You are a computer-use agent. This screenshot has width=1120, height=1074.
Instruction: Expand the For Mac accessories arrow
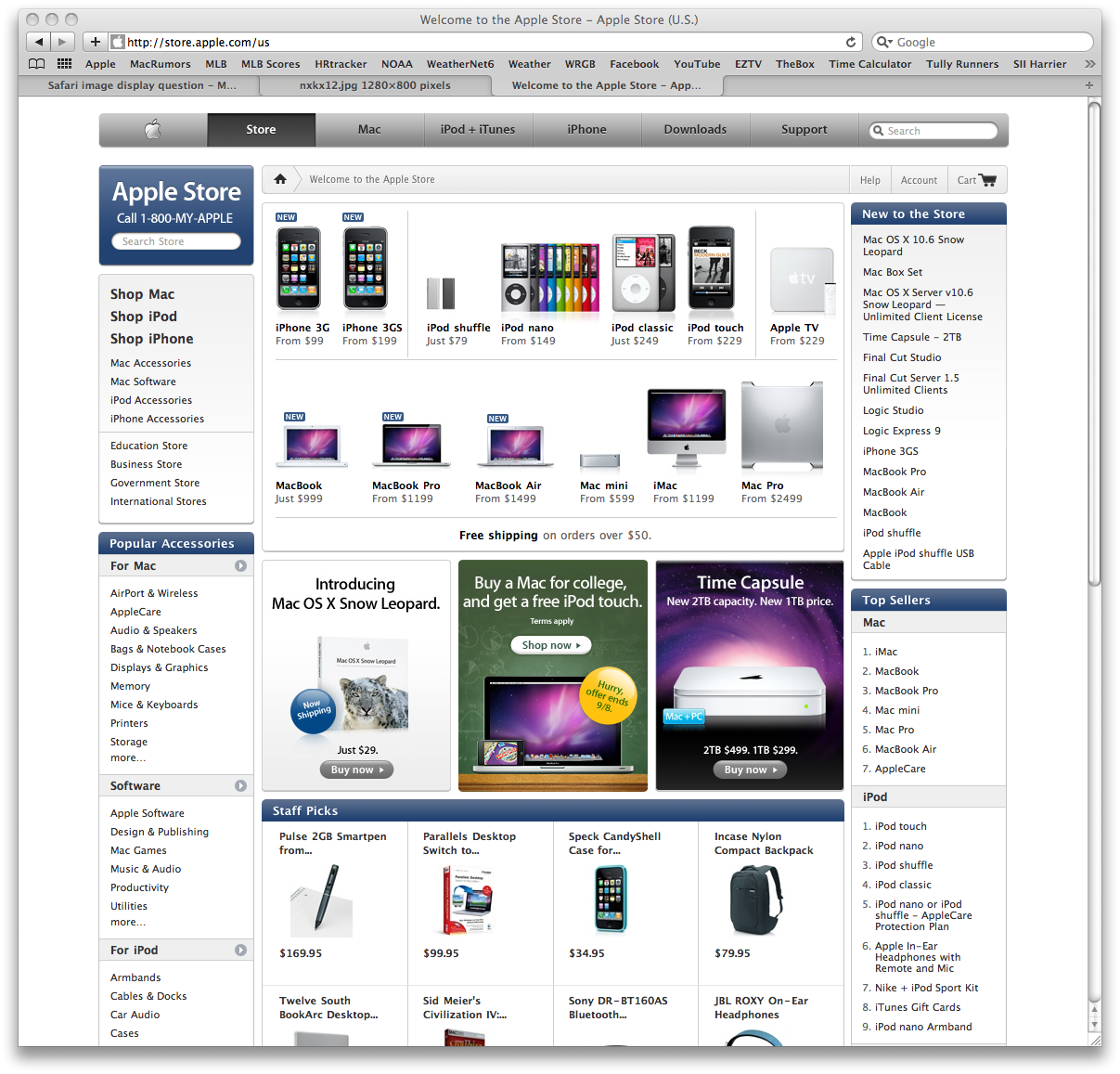click(240, 565)
